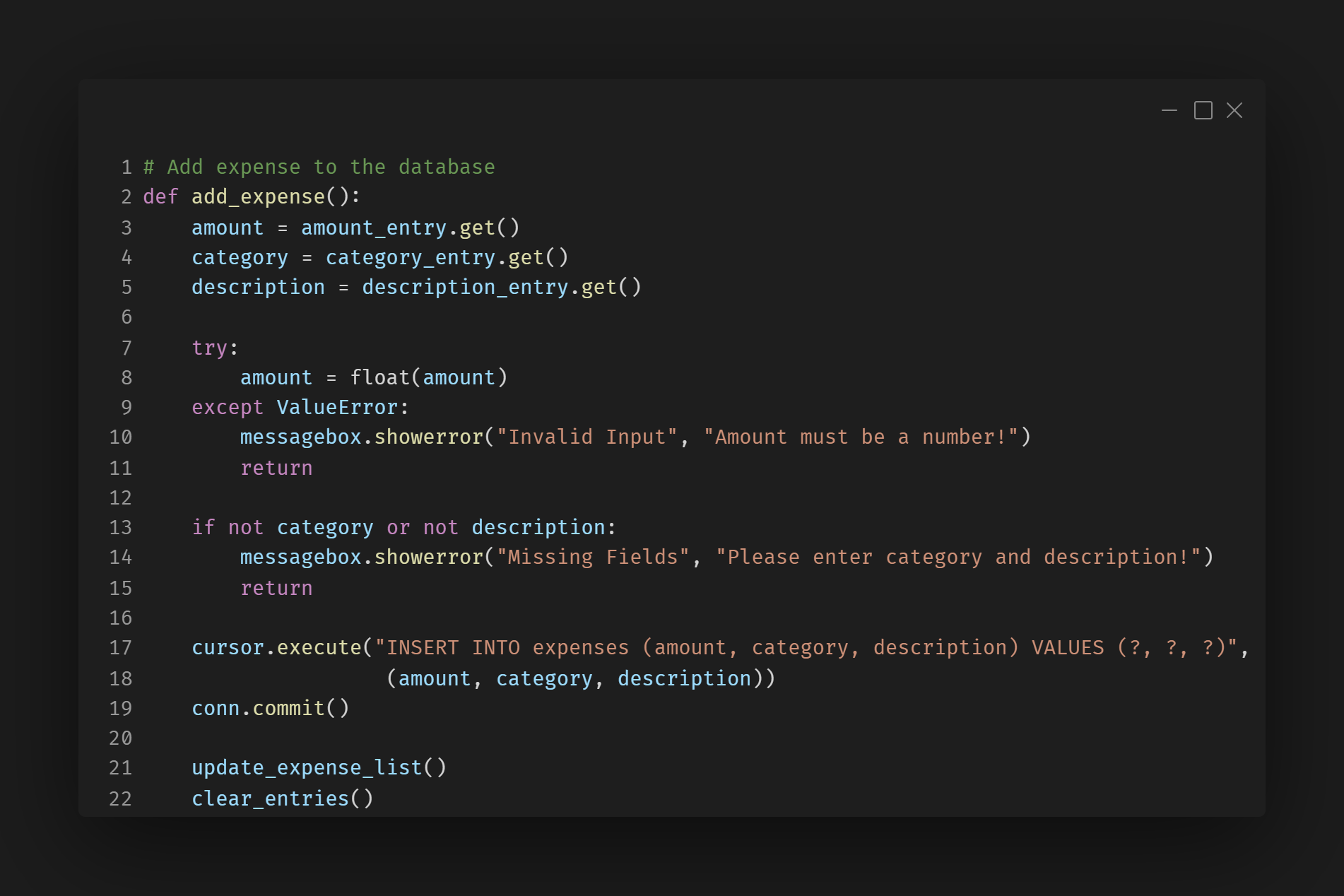Click on the 'try' keyword

pyautogui.click(x=209, y=348)
